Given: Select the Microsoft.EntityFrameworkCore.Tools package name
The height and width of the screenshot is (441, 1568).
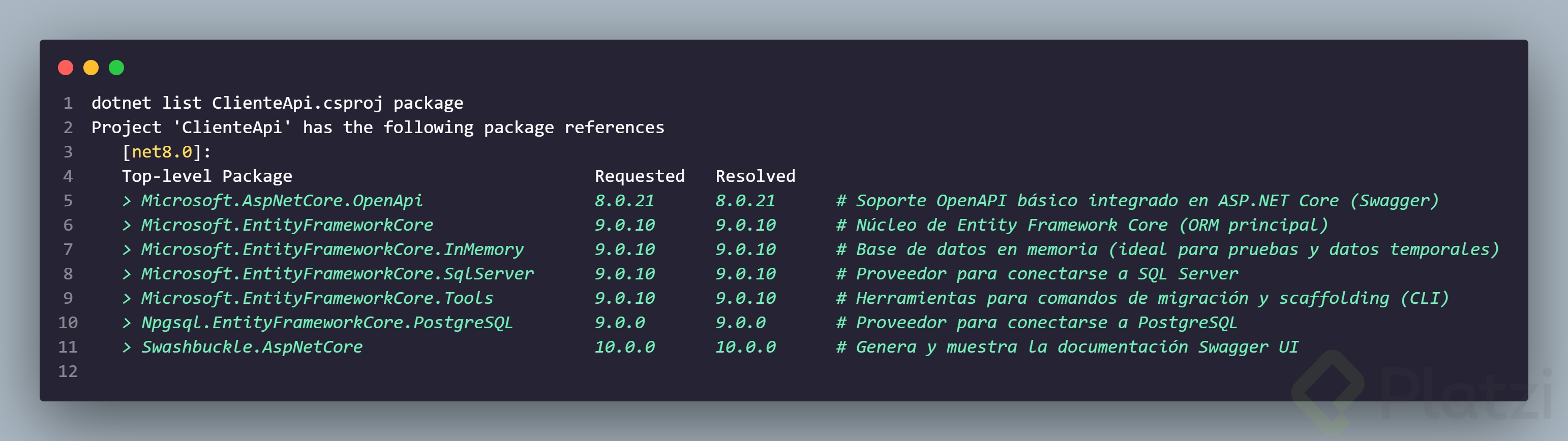Looking at the screenshot, I should (317, 298).
